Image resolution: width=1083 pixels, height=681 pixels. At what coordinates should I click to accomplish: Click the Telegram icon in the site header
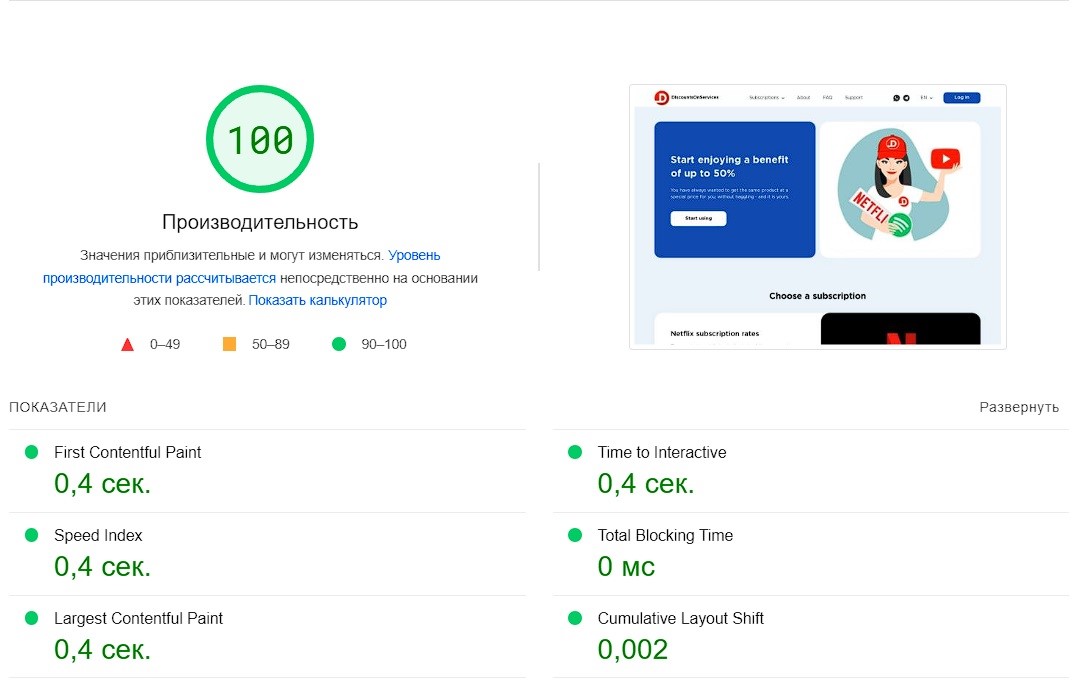[907, 98]
